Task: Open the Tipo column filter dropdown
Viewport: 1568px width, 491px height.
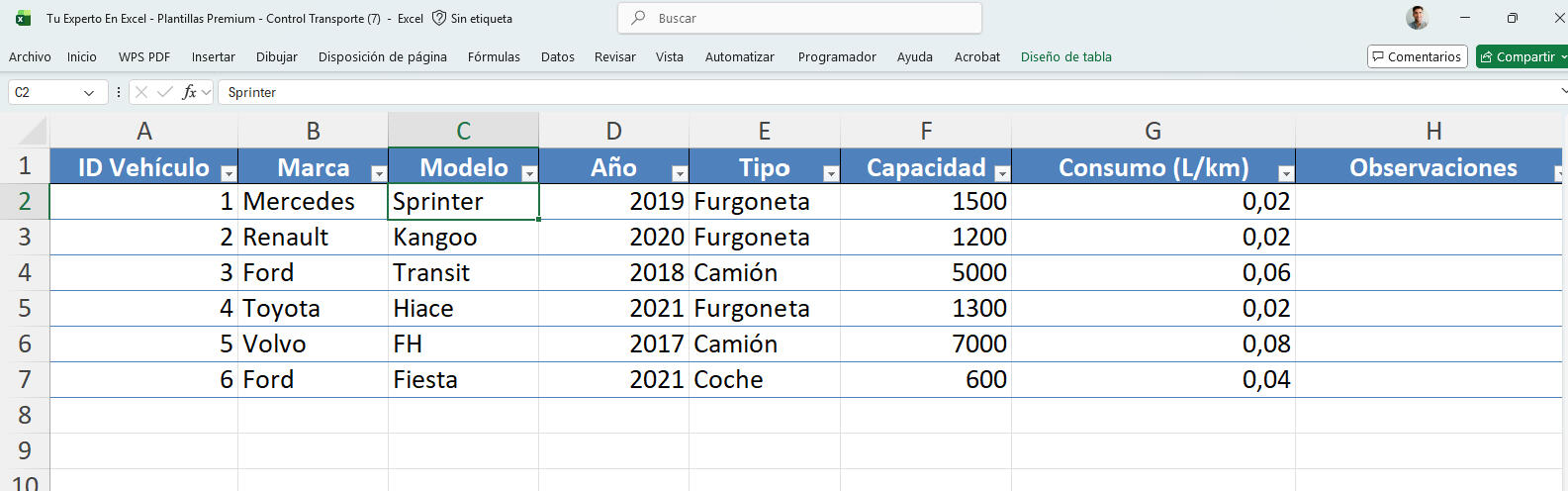Action: click(x=830, y=173)
